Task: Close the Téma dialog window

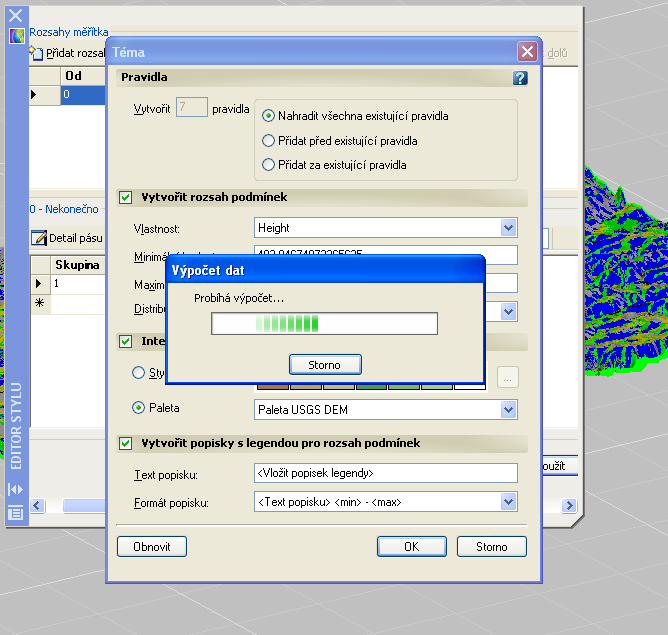Action: click(x=527, y=51)
